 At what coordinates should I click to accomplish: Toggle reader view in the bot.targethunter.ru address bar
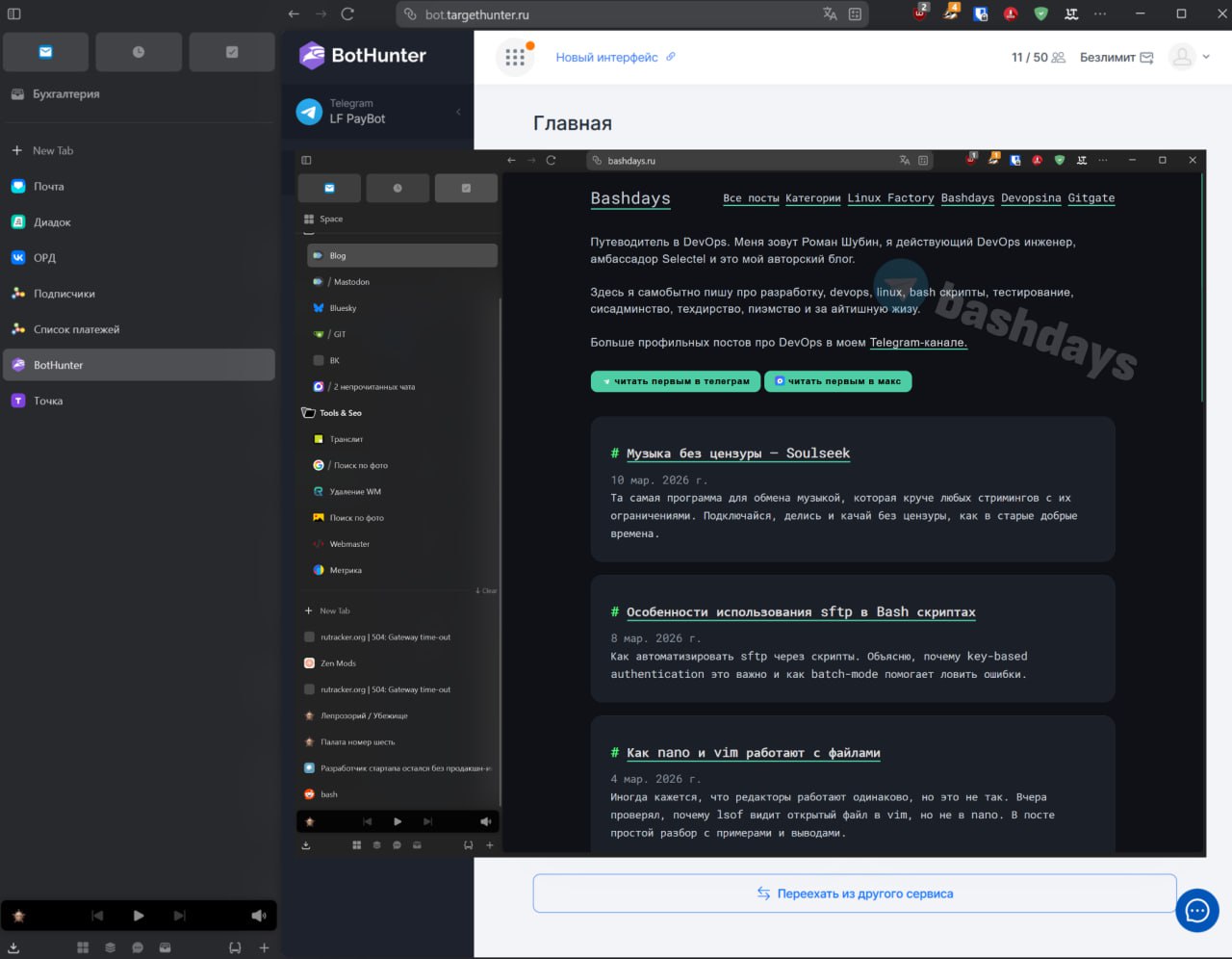coord(855,14)
